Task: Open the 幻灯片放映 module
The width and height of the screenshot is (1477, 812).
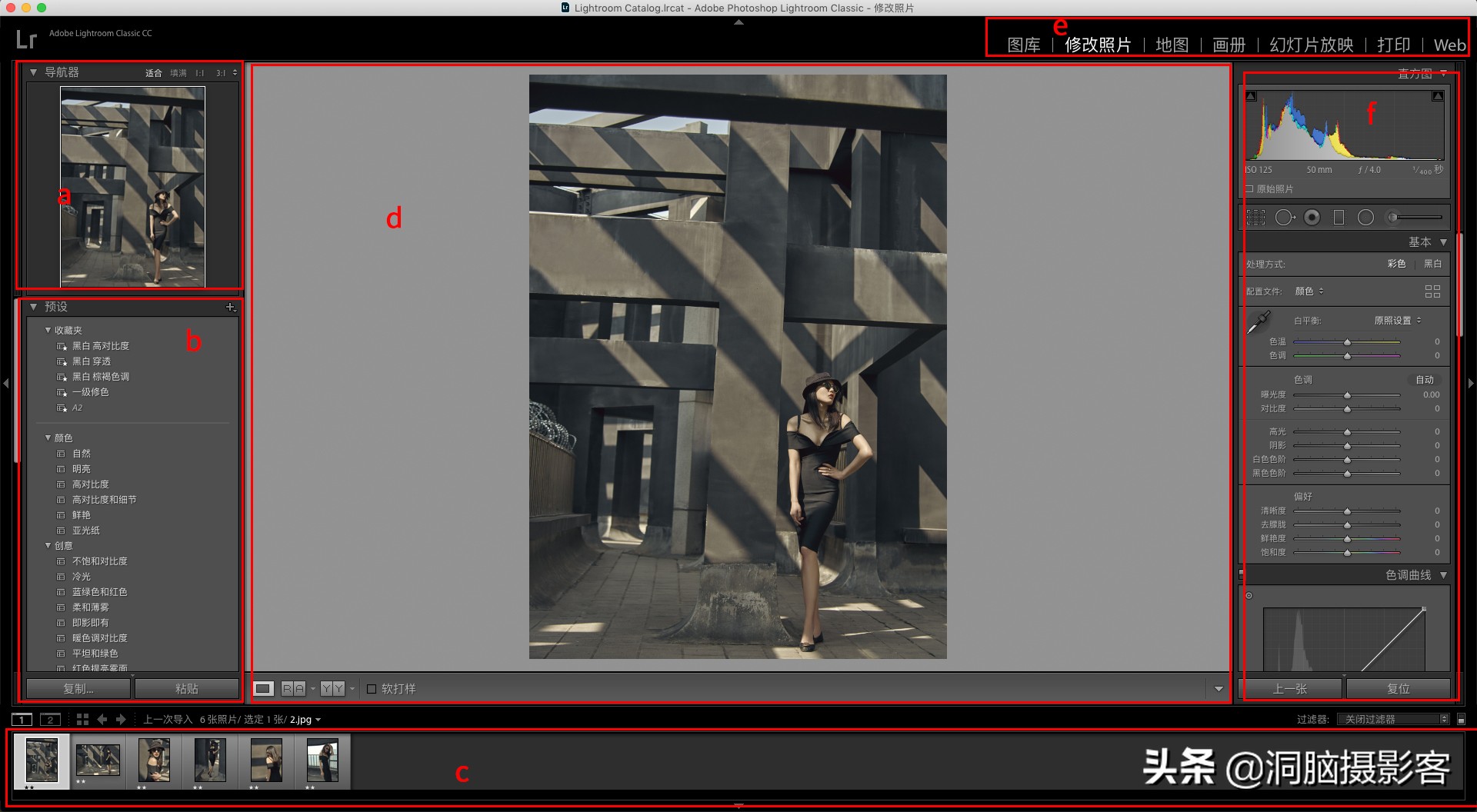Action: tap(1312, 45)
